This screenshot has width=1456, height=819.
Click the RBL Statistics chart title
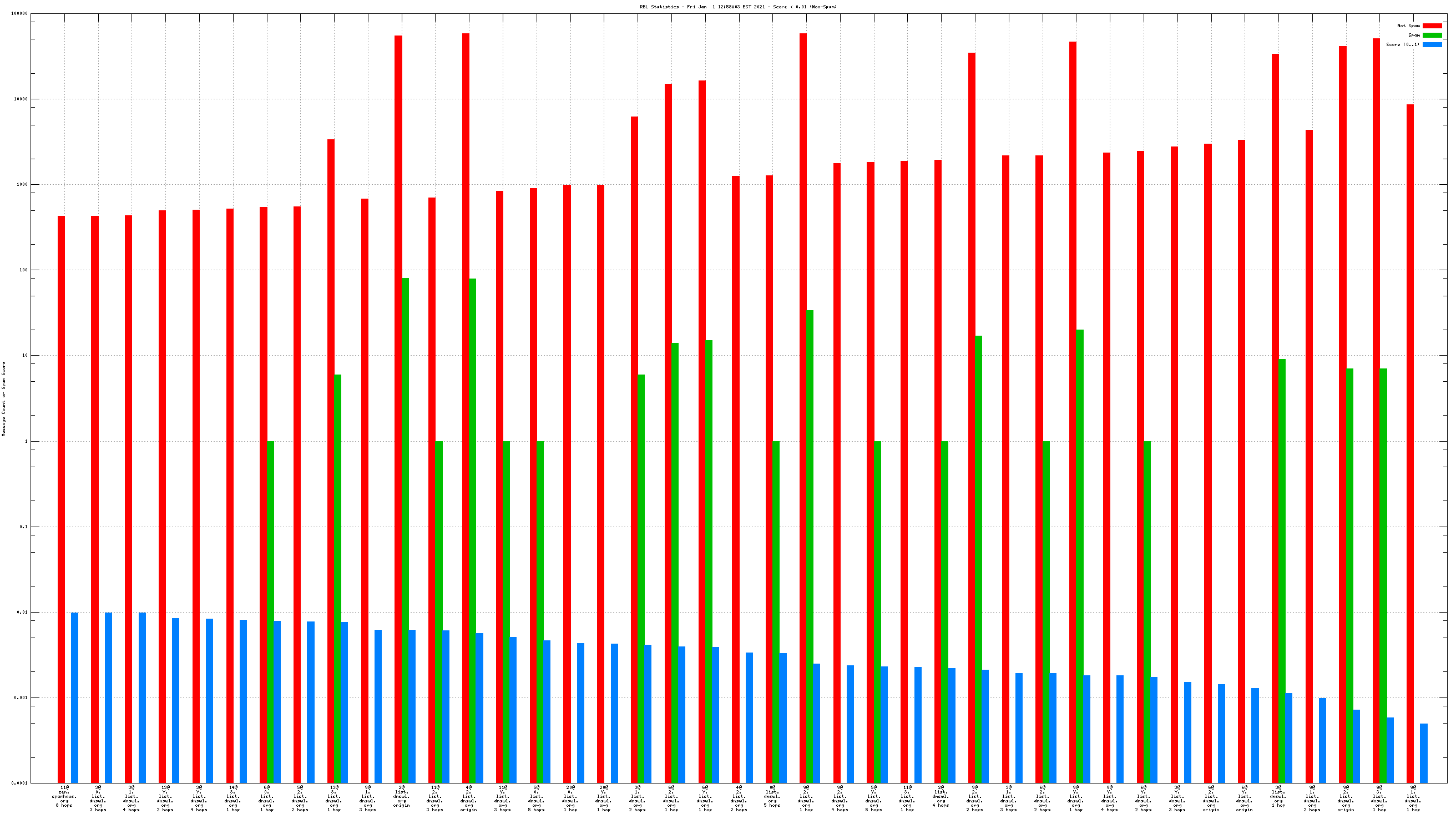coord(737,7)
